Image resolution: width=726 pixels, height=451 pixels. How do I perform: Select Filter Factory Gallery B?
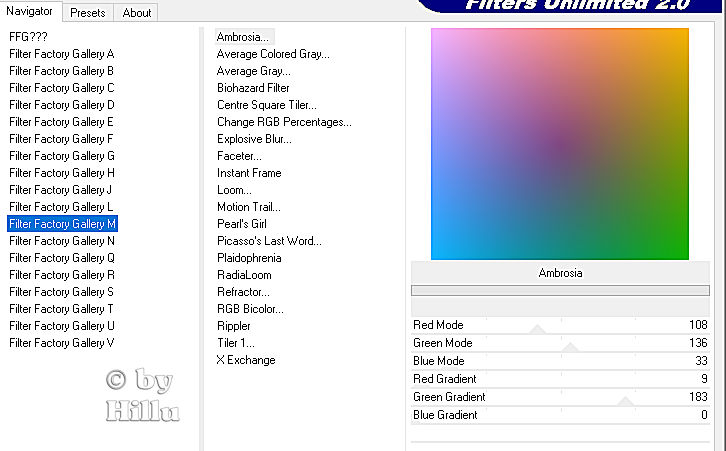[62, 71]
